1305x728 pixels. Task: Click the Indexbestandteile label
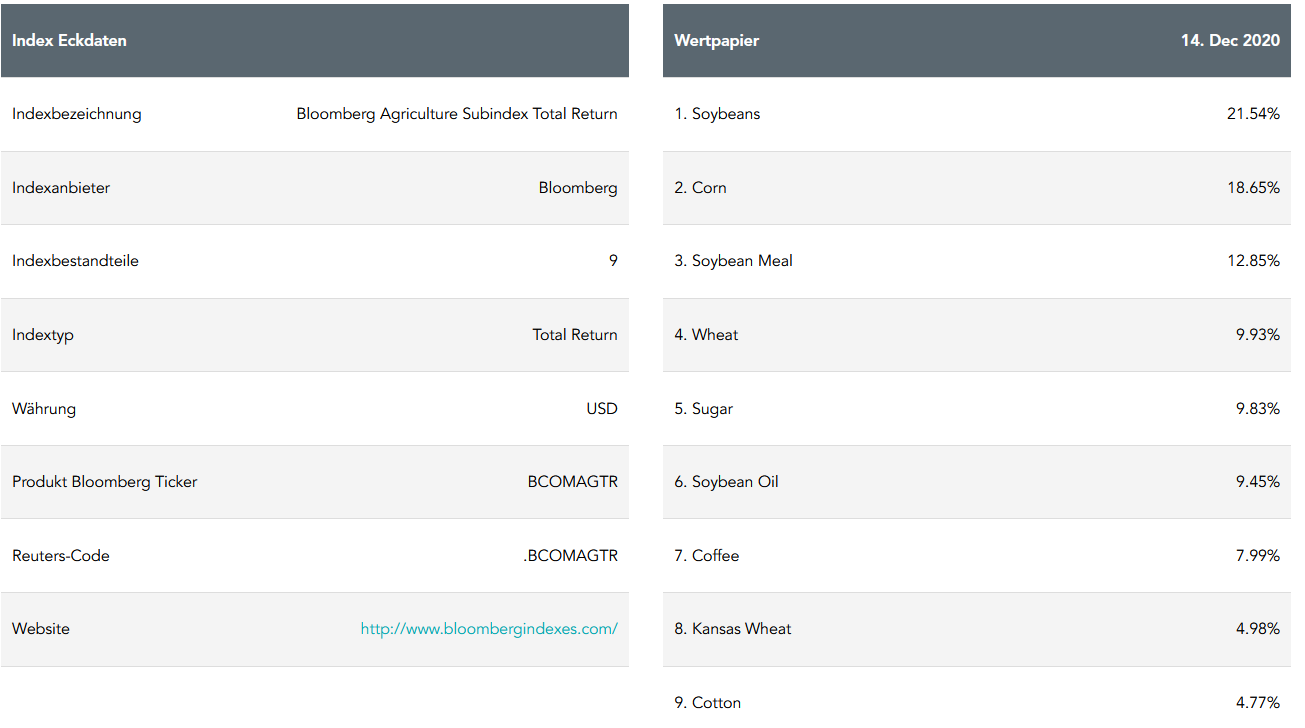(x=75, y=261)
